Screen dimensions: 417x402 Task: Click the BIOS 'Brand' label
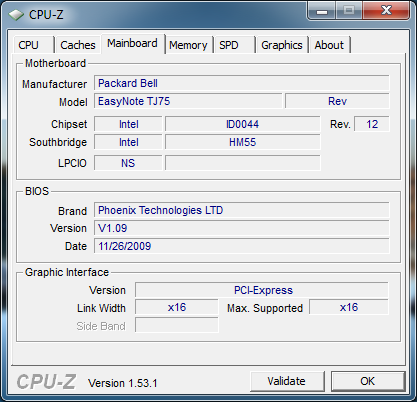click(72, 211)
